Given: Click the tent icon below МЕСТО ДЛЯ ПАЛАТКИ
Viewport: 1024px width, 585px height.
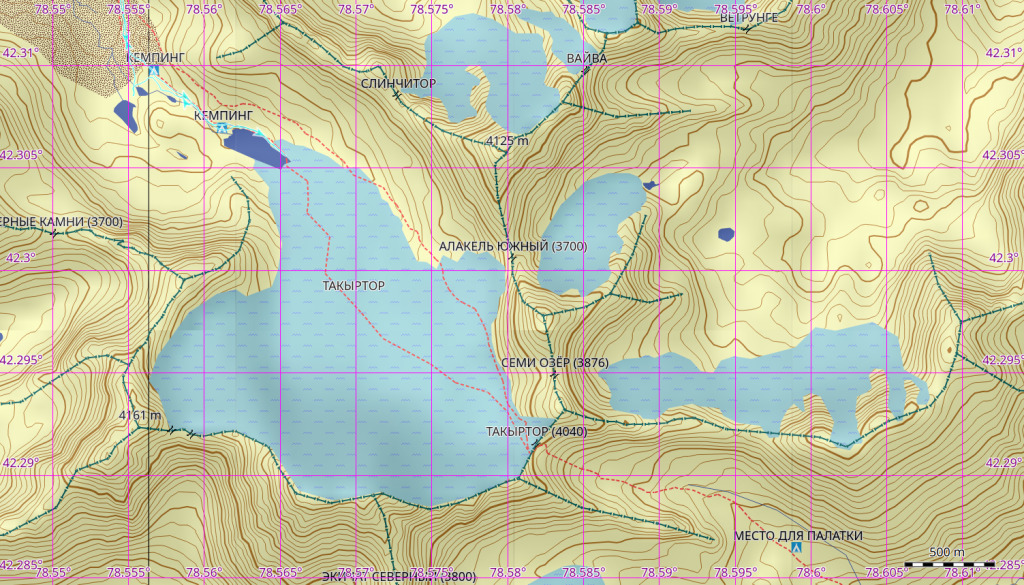Looking at the screenshot, I should click(796, 549).
